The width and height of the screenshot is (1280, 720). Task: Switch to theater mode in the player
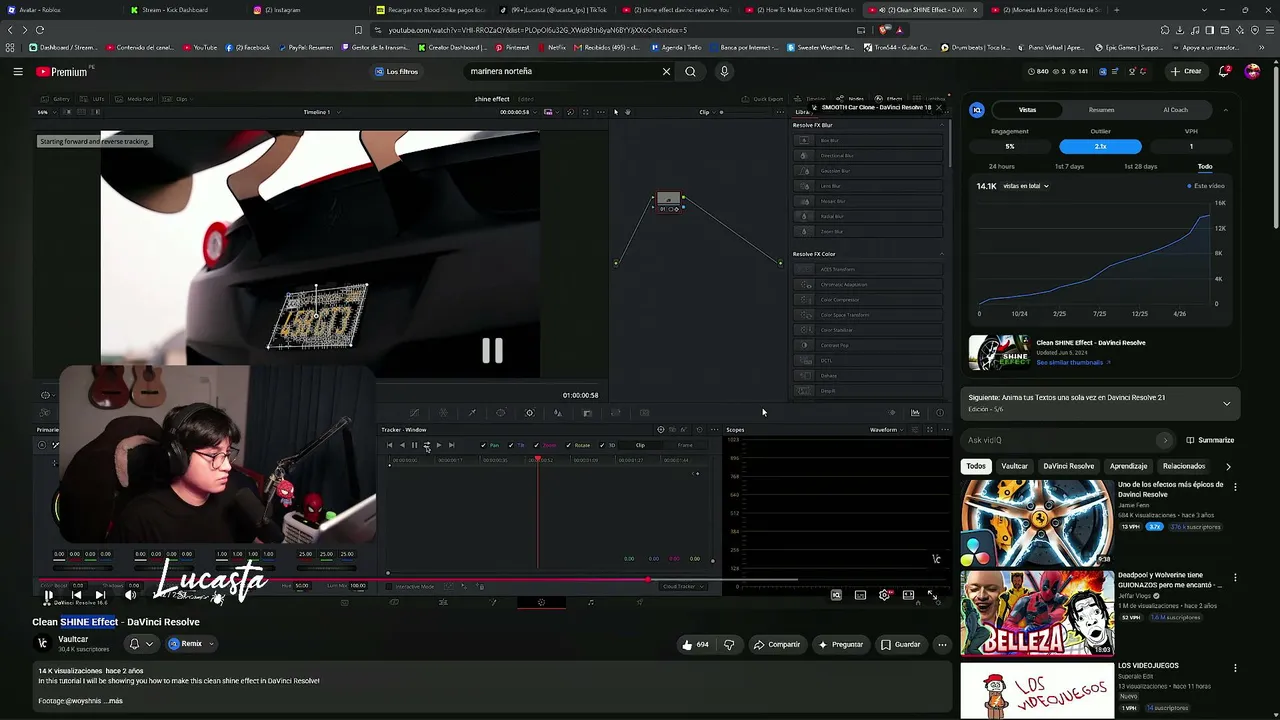point(908,595)
